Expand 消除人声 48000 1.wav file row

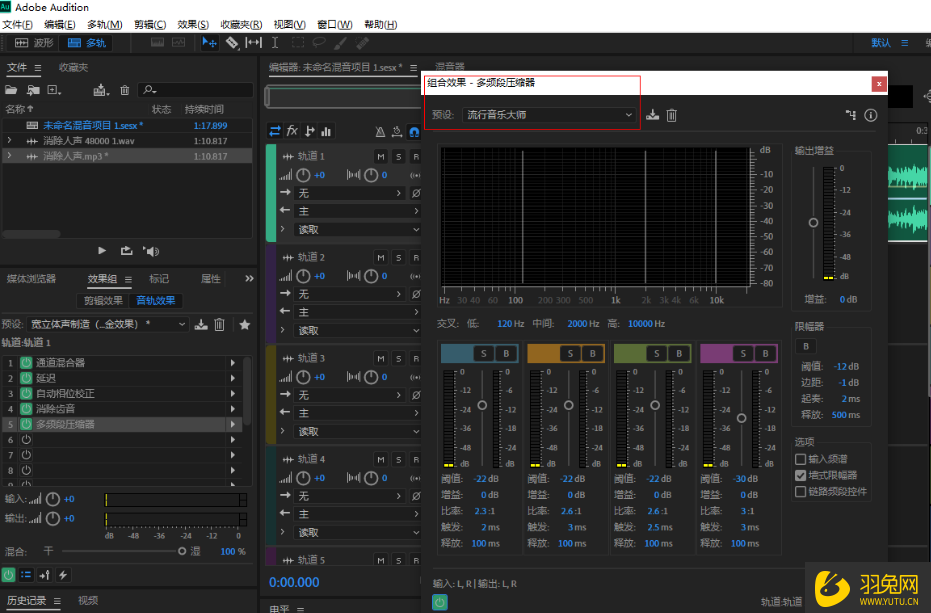(9, 141)
